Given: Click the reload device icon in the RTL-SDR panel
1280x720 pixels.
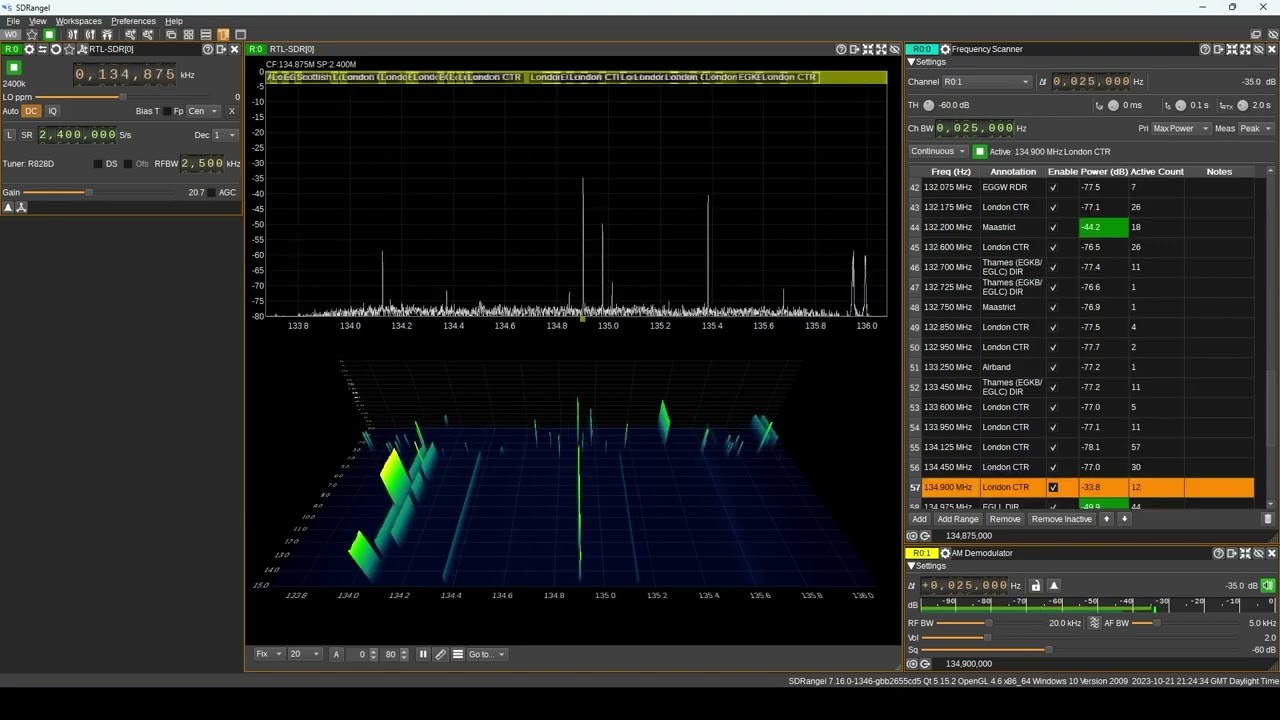Looking at the screenshot, I should [56, 49].
